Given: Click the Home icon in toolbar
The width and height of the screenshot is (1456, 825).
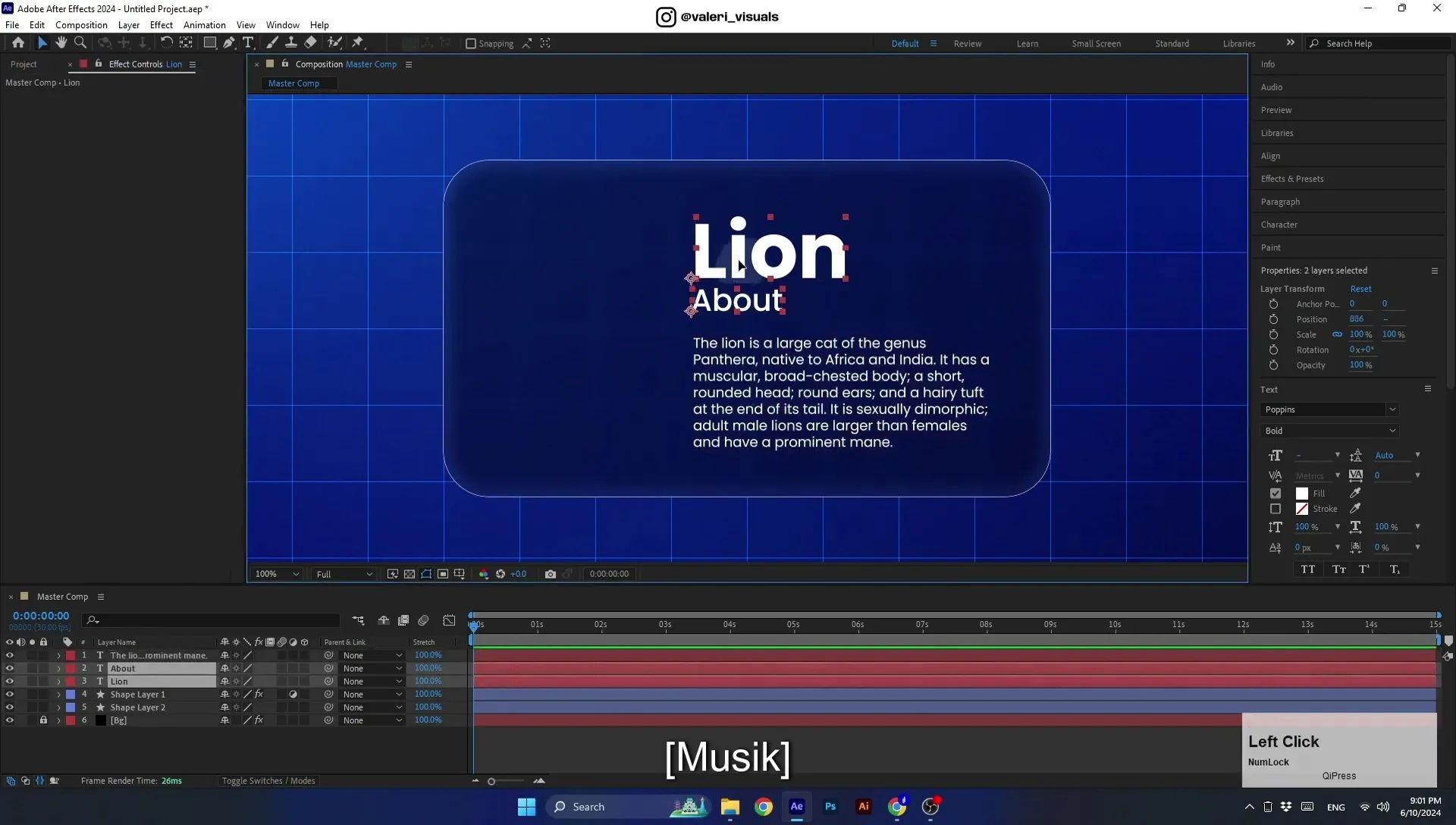Looking at the screenshot, I should pyautogui.click(x=18, y=43).
